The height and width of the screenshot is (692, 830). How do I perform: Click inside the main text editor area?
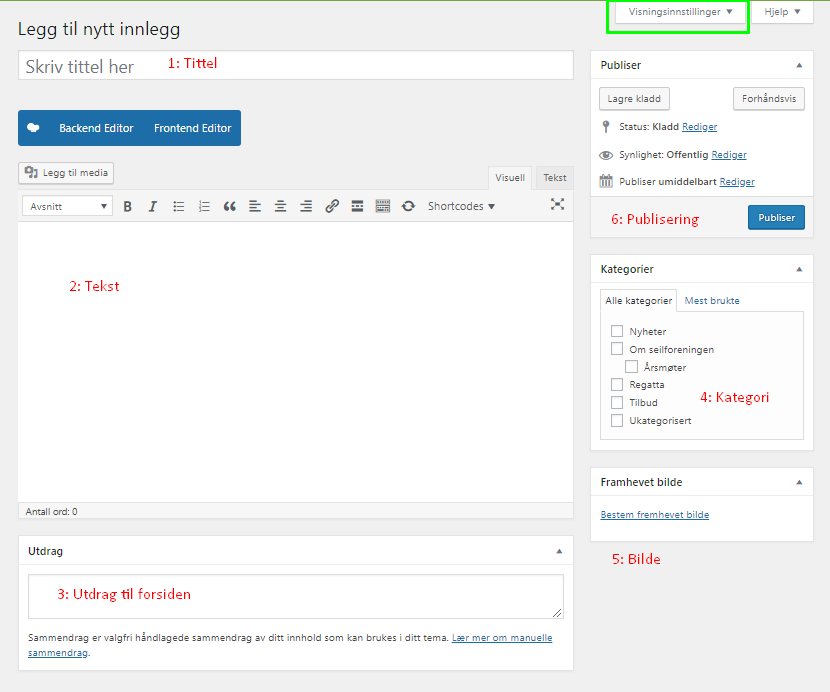coord(296,362)
